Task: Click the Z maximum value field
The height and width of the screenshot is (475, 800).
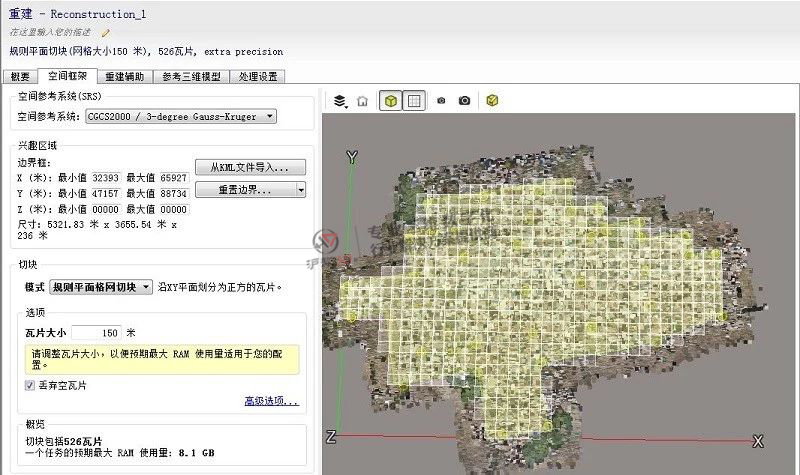Action: tap(173, 210)
